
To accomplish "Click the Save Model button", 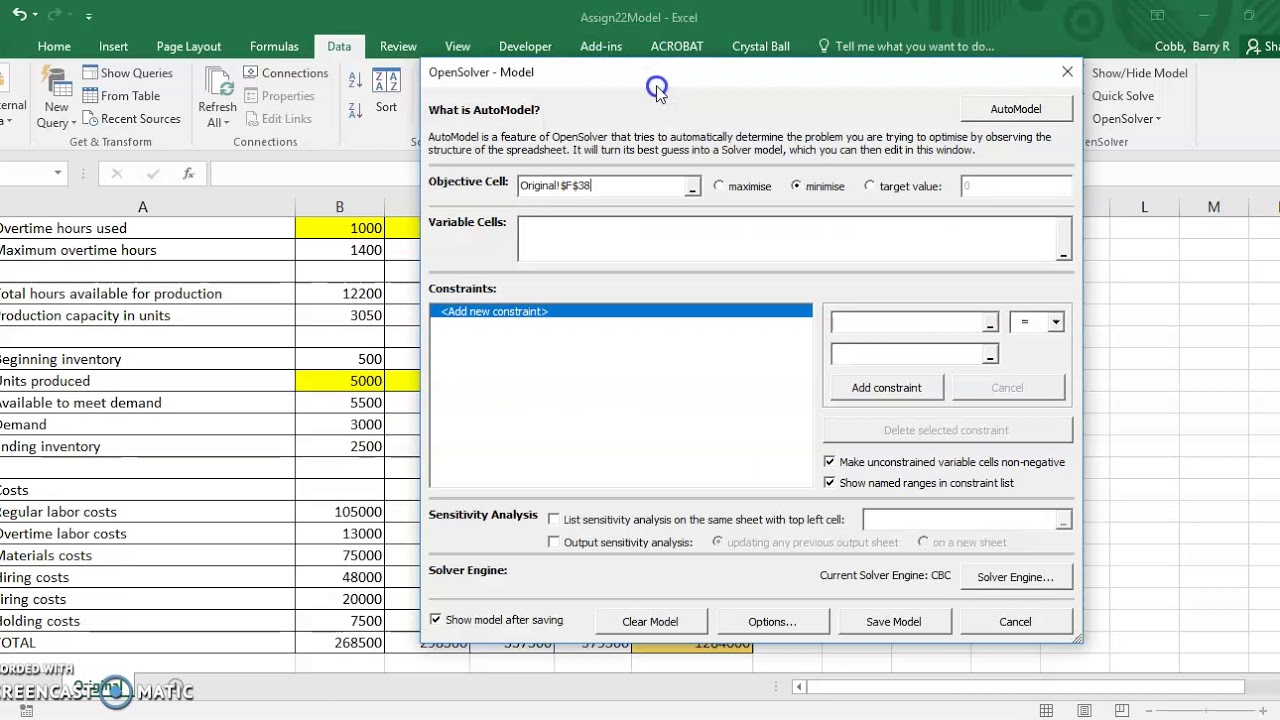I will coord(893,622).
